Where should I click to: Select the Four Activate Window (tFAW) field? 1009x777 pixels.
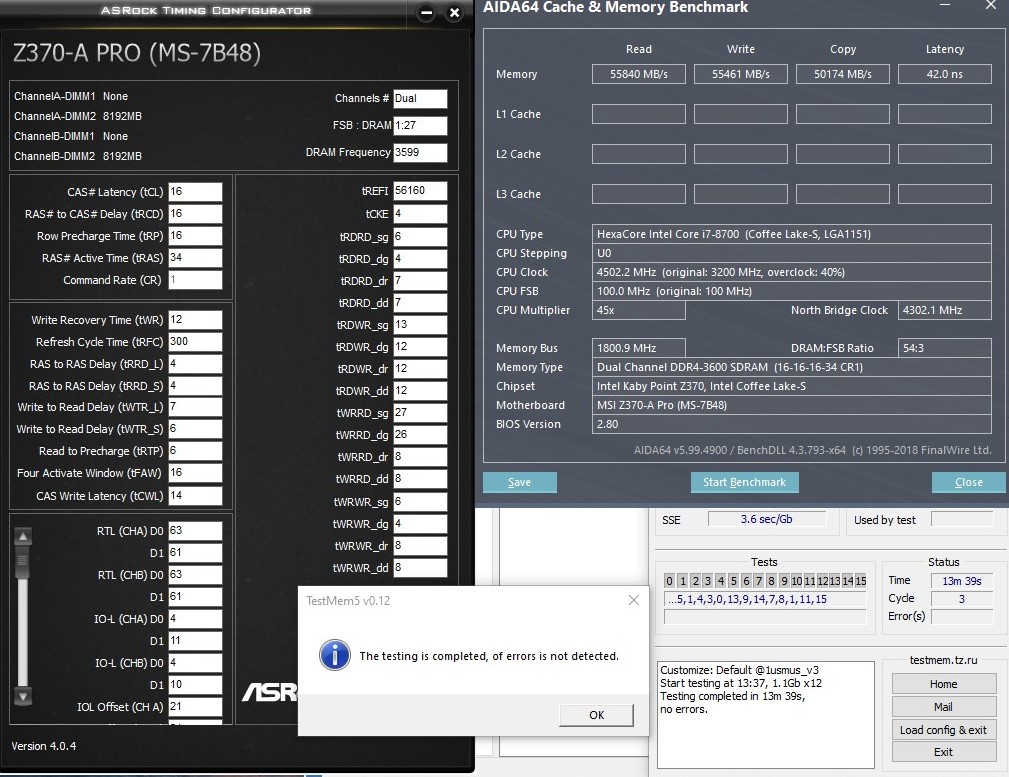(x=195, y=473)
